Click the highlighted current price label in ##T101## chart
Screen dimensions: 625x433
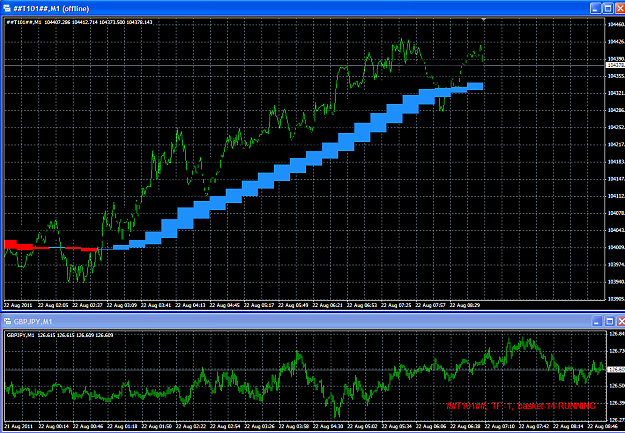point(615,65)
